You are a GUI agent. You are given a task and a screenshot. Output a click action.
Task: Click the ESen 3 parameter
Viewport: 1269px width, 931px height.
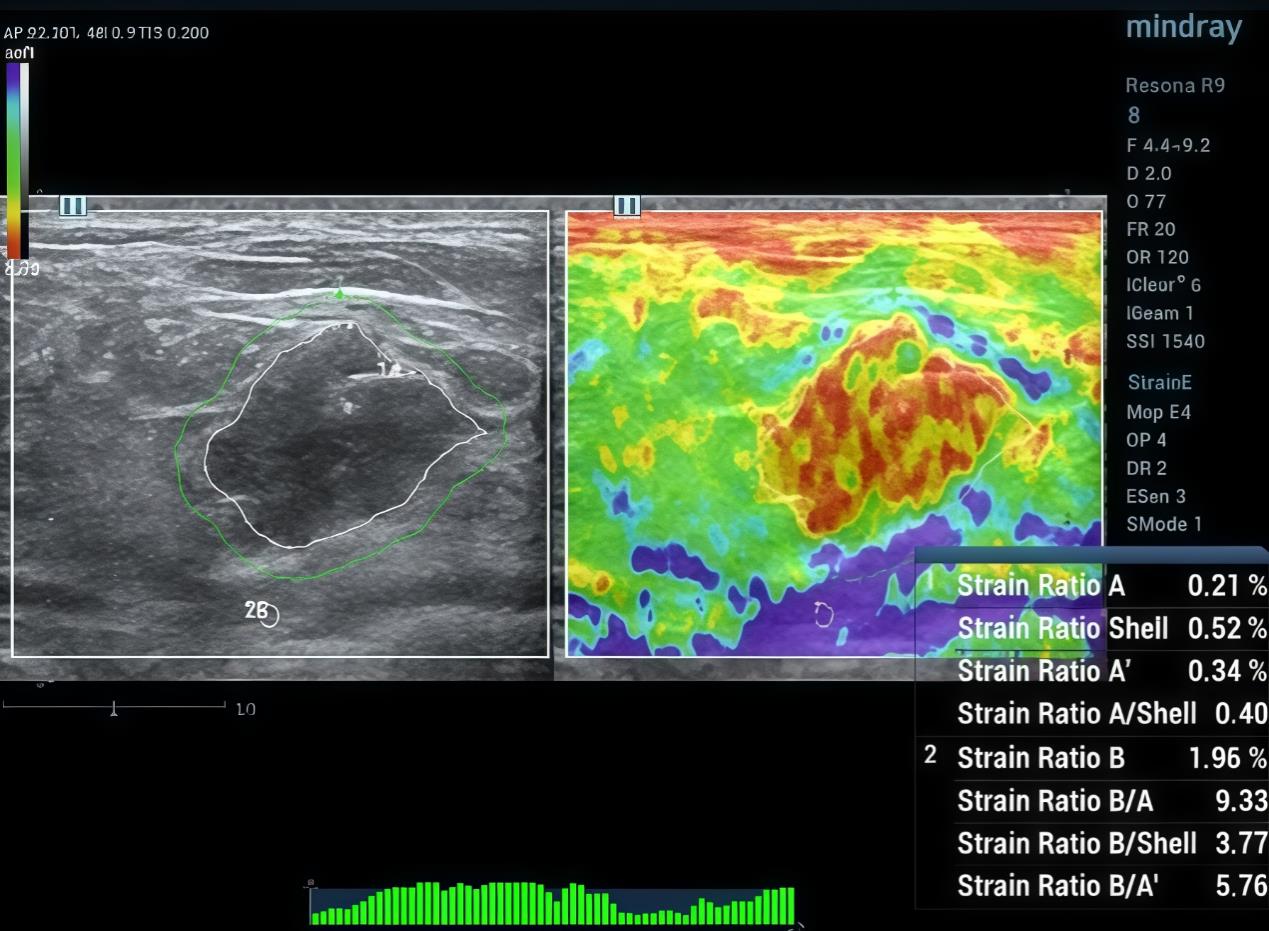pyautogui.click(x=1156, y=496)
